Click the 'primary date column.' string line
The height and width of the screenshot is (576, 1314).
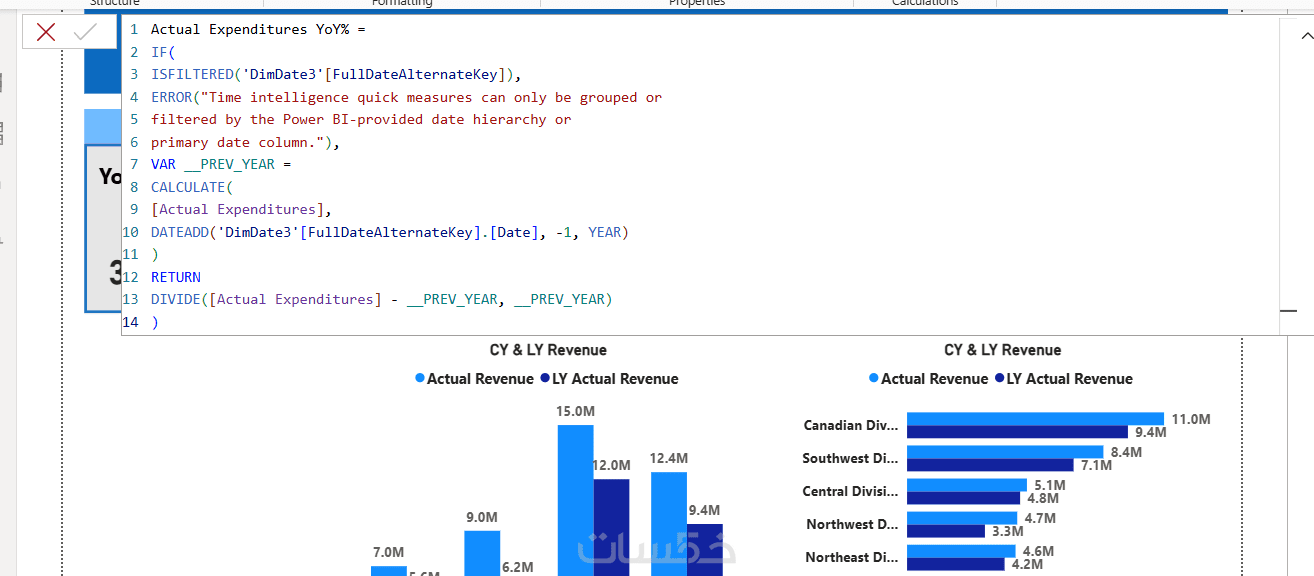(246, 142)
